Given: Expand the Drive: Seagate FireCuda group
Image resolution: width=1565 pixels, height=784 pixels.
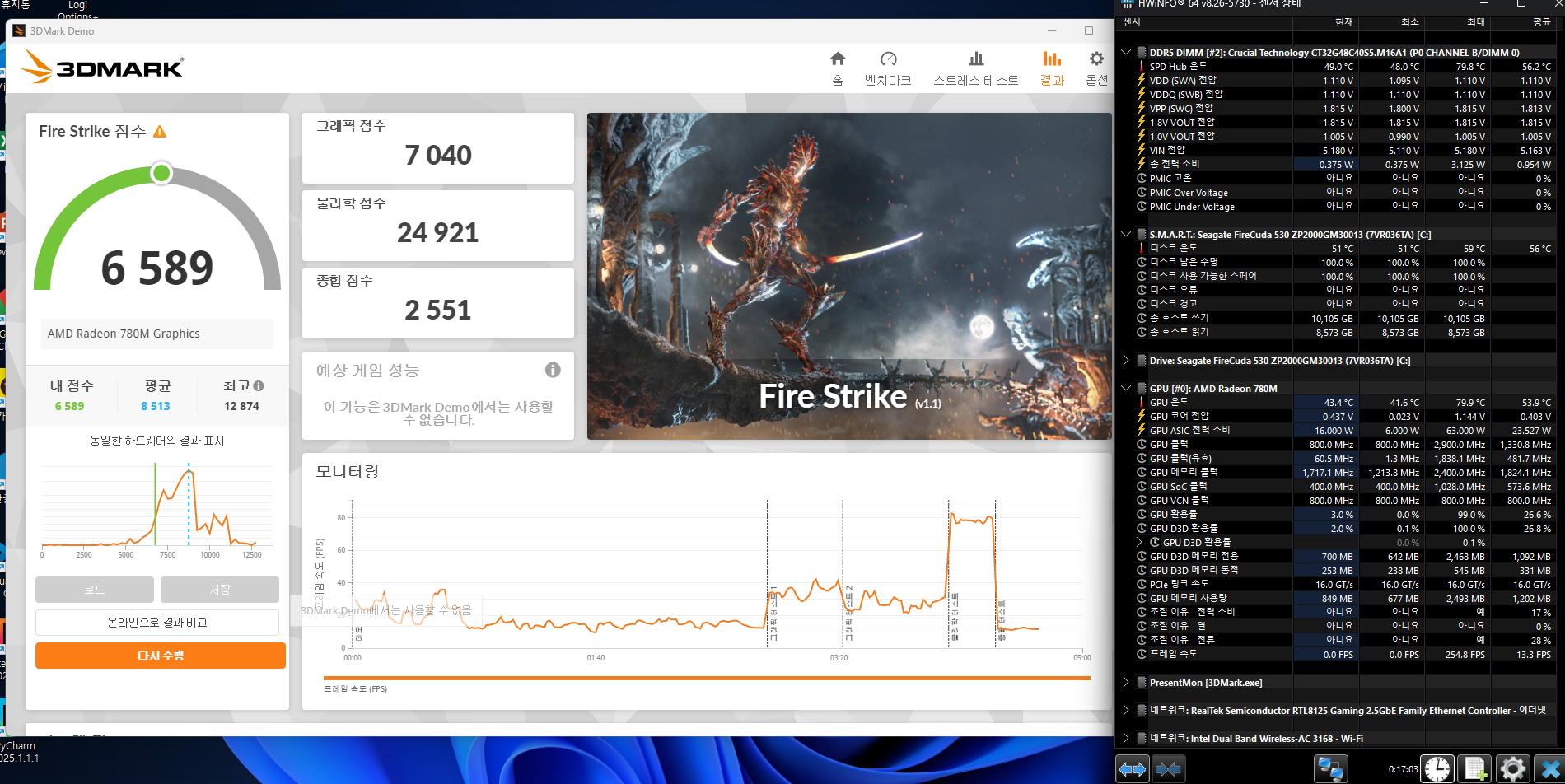Looking at the screenshot, I should 1126,360.
